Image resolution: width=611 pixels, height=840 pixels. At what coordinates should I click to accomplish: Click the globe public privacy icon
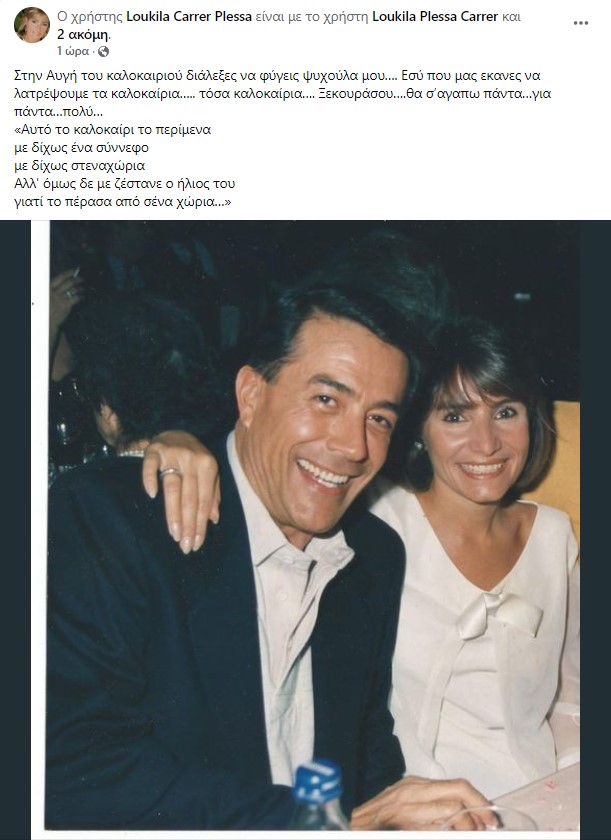pyautogui.click(x=103, y=51)
